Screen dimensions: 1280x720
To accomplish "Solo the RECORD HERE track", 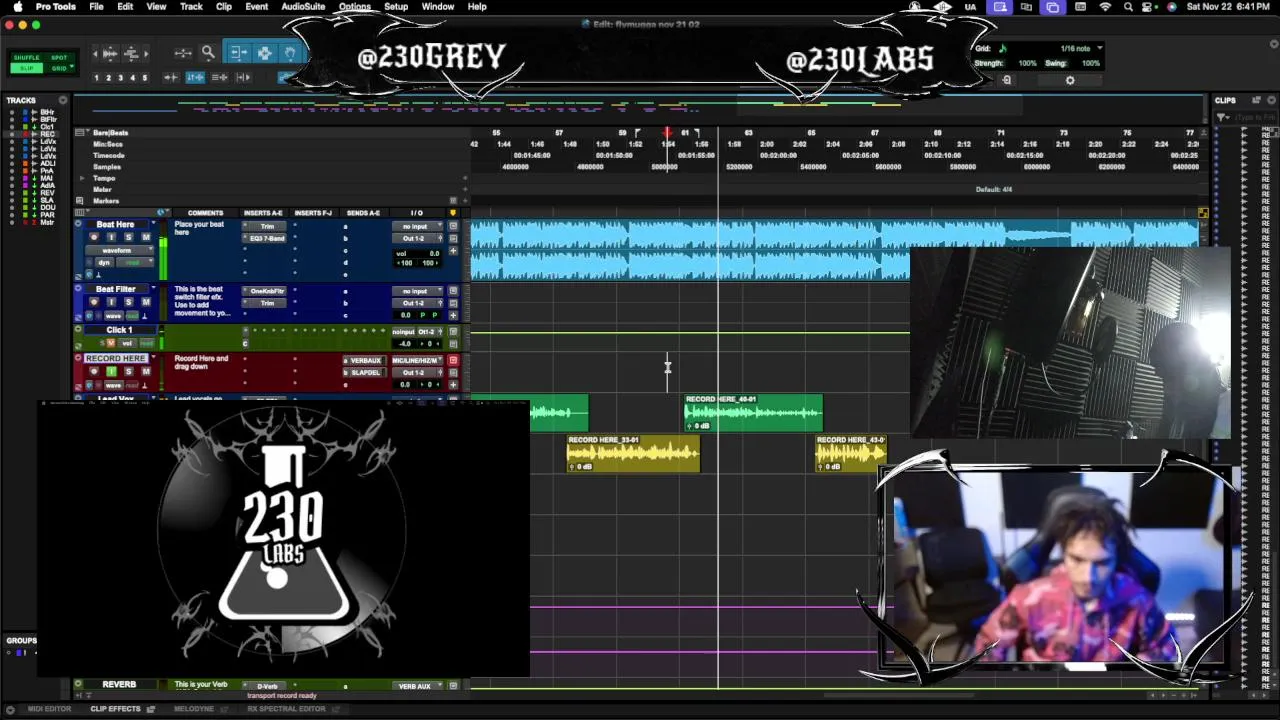I will pyautogui.click(x=128, y=371).
